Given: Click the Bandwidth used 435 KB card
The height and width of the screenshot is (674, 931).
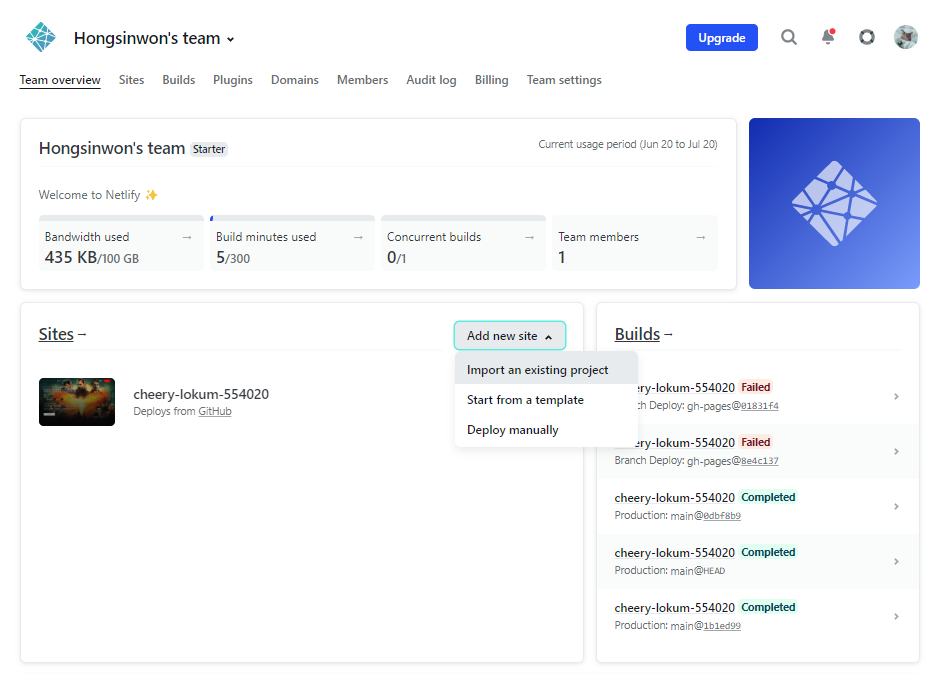Looking at the screenshot, I should pos(121,243).
